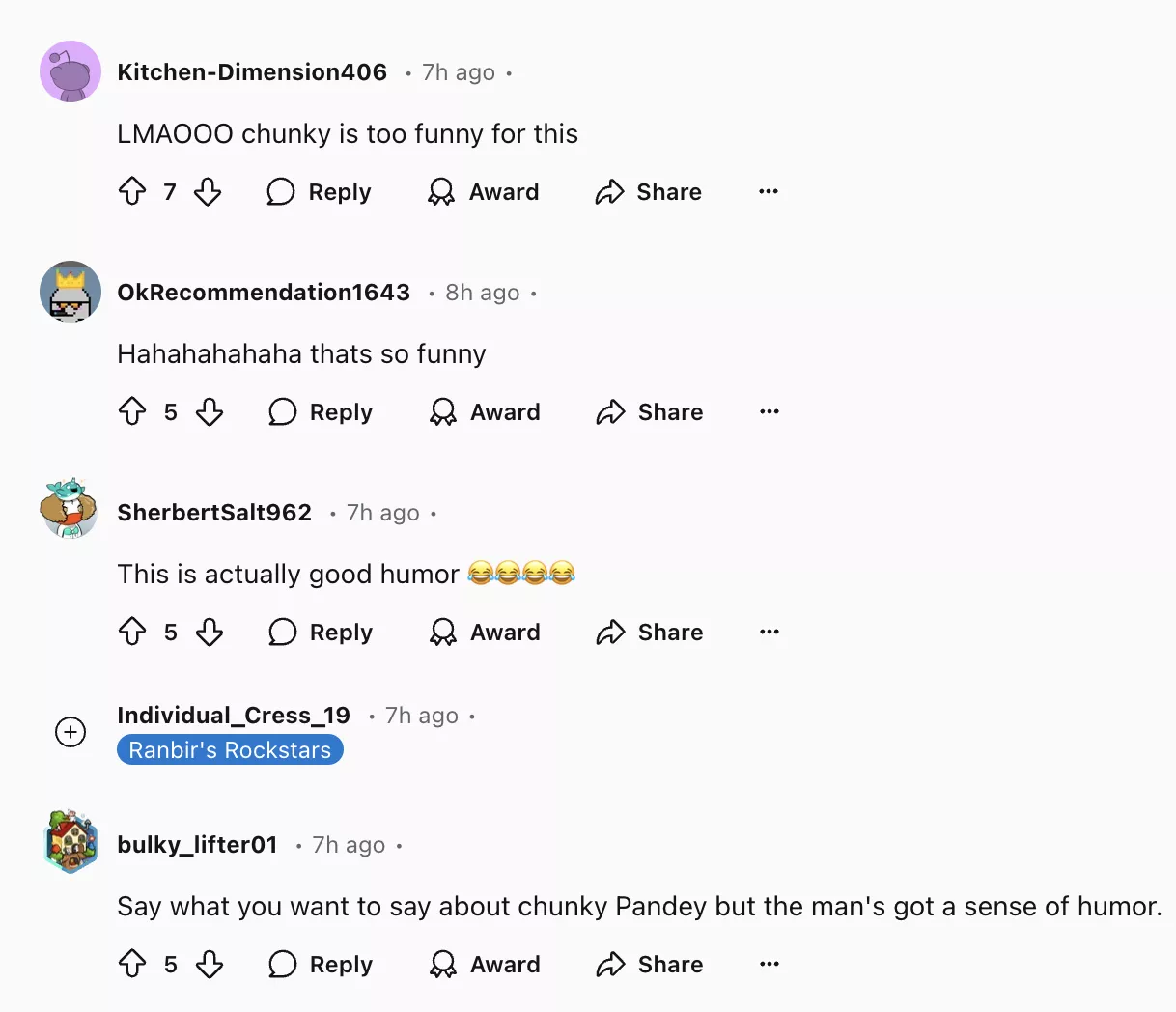Reply to Kitchen-Dimension406's comment

(320, 192)
